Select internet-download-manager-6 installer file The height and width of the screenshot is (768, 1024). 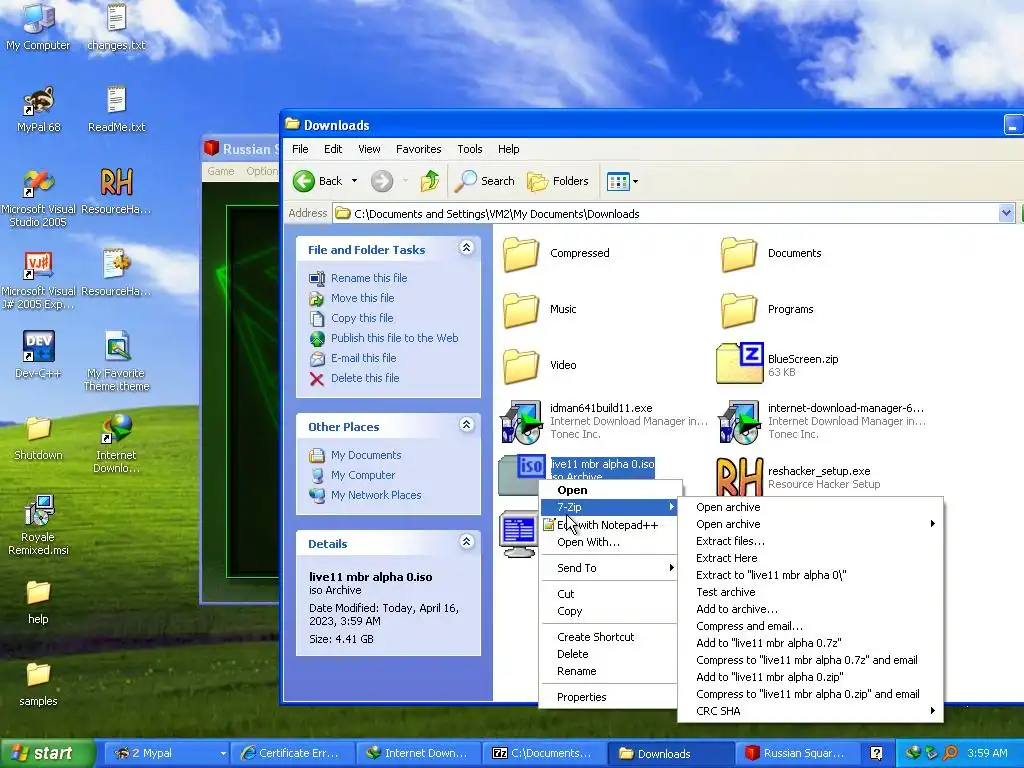[822, 421]
